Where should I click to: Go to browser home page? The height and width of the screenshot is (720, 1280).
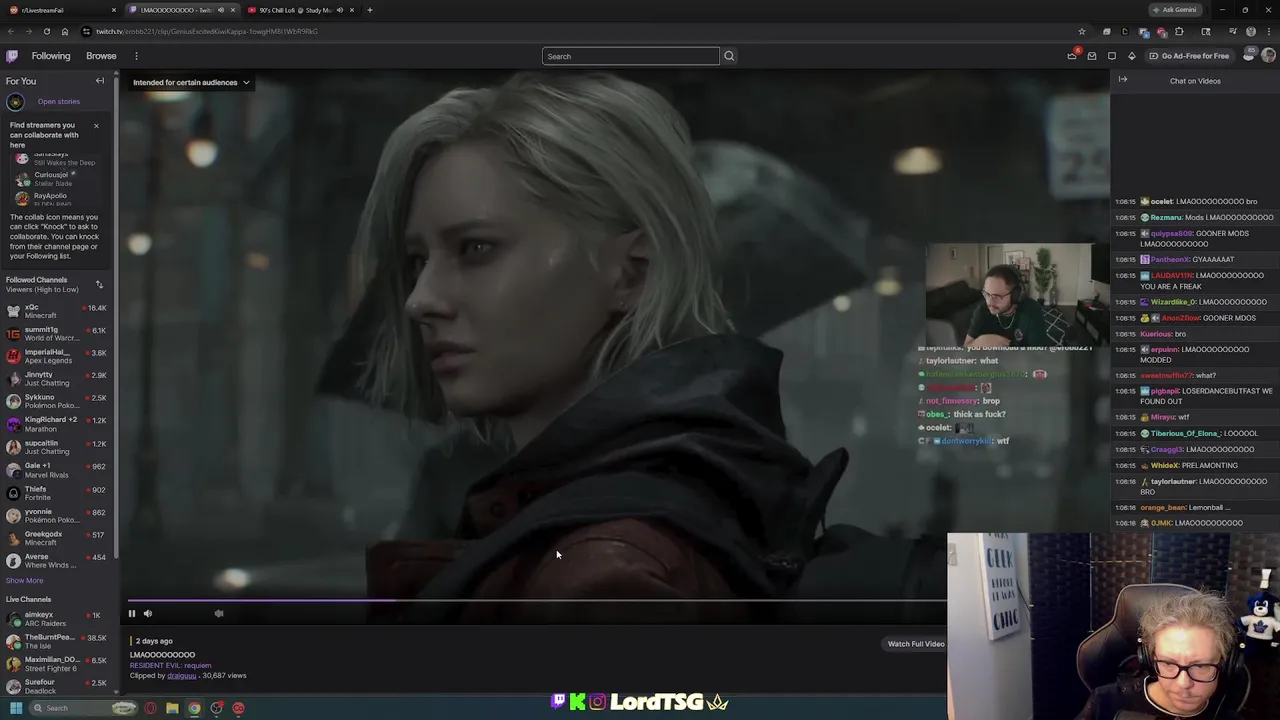pos(65,31)
